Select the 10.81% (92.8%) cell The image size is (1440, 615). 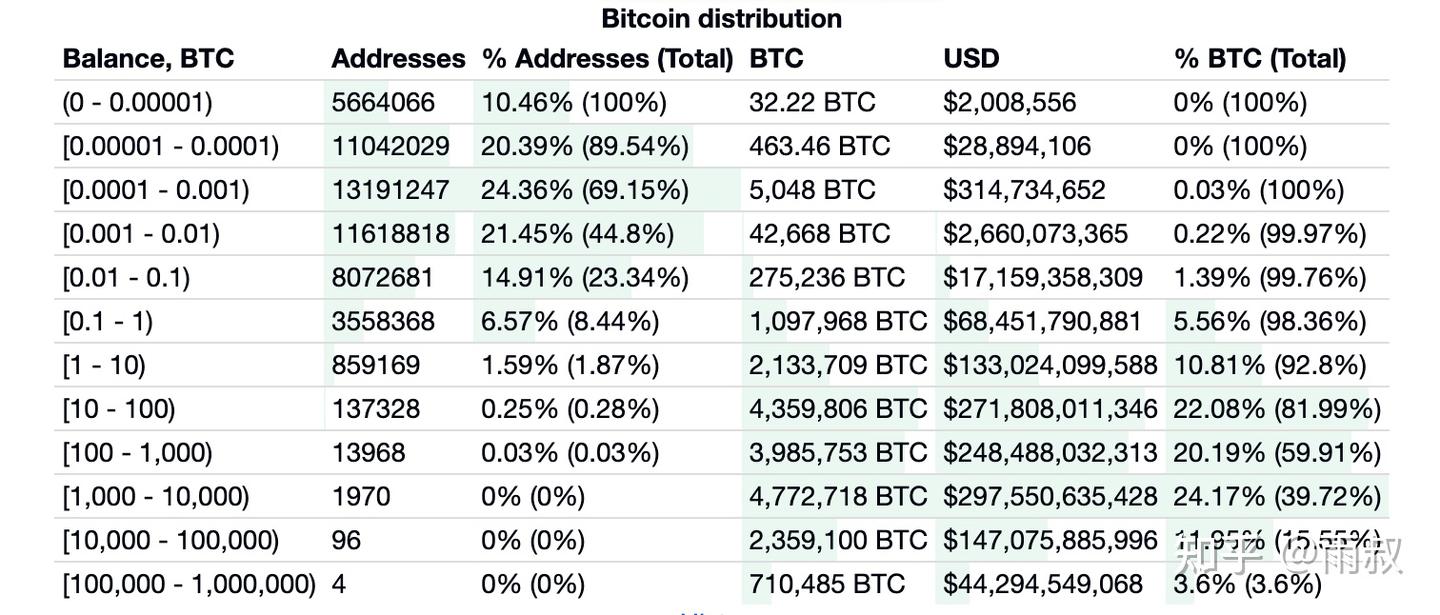[x=1270, y=365]
